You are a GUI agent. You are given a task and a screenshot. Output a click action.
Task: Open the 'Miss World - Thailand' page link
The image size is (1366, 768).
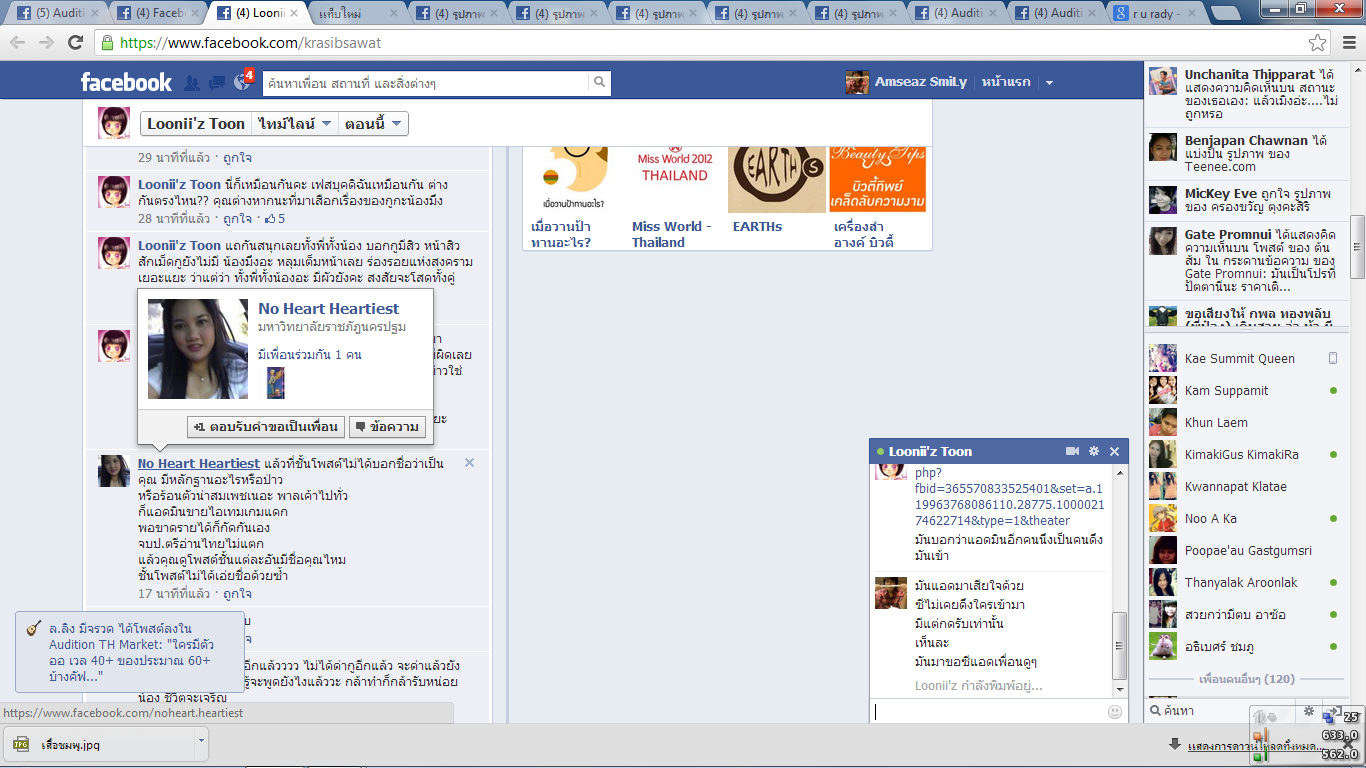(672, 234)
